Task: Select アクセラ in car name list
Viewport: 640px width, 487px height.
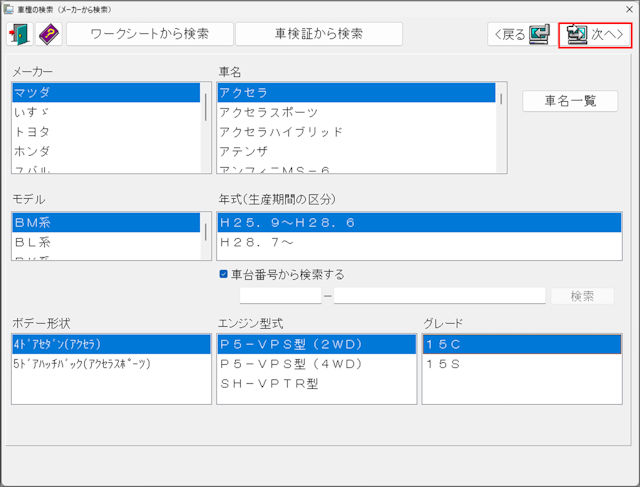Action: 356,93
